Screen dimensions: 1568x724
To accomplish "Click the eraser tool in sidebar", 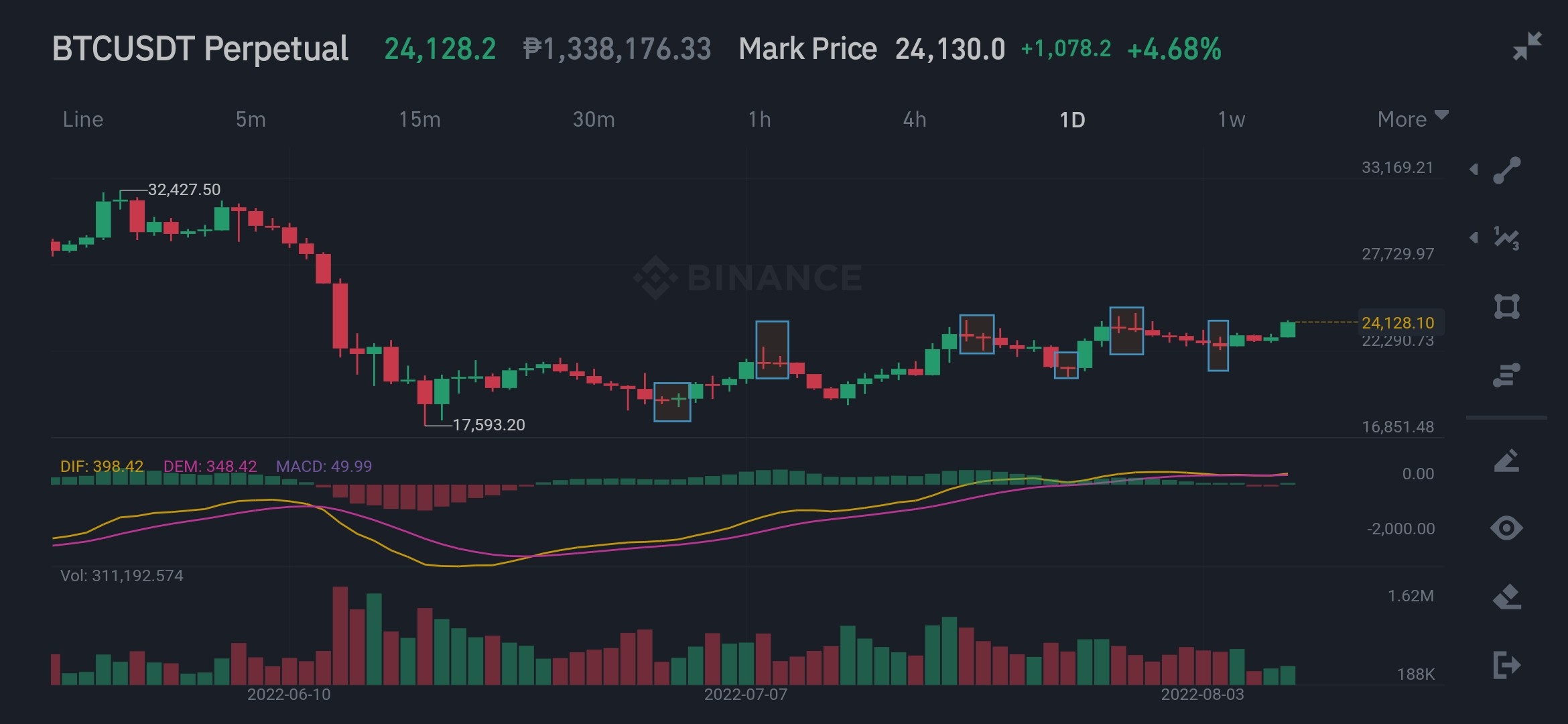I will [x=1507, y=596].
